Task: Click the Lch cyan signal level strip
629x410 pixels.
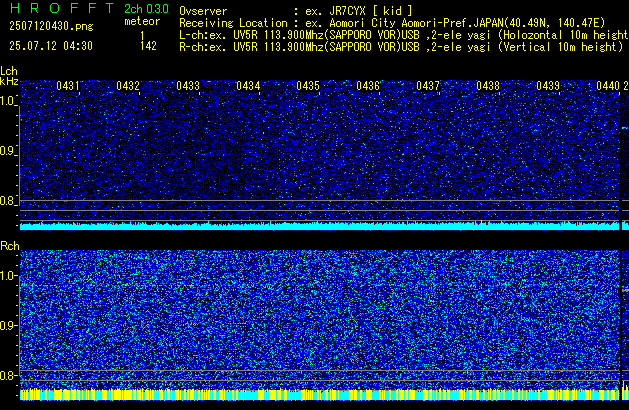Action: pyautogui.click(x=320, y=226)
